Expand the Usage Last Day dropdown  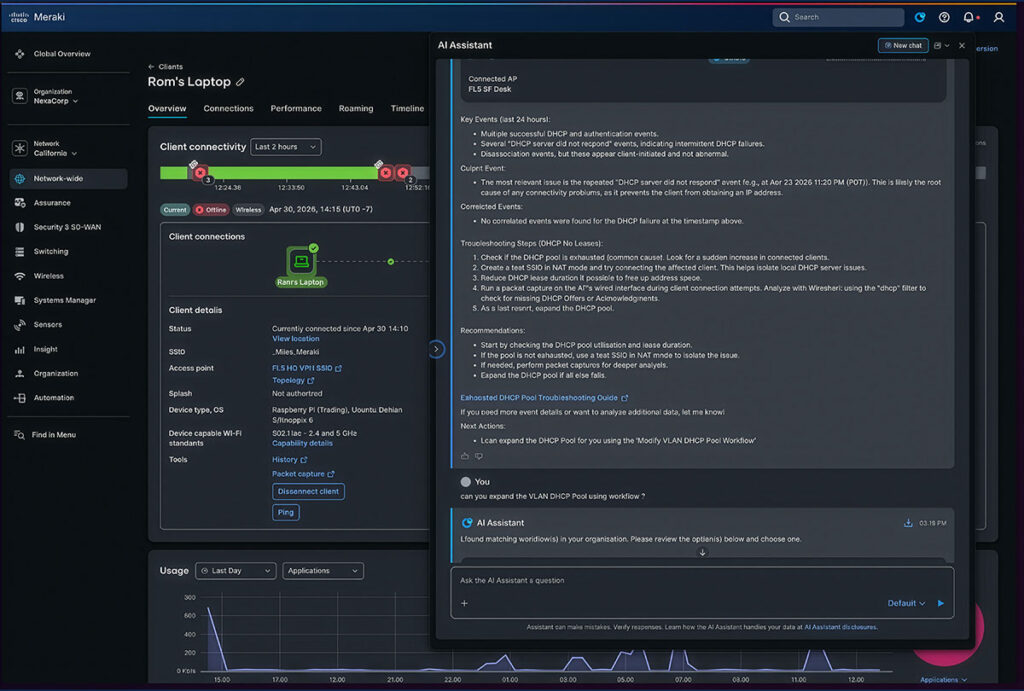point(236,571)
